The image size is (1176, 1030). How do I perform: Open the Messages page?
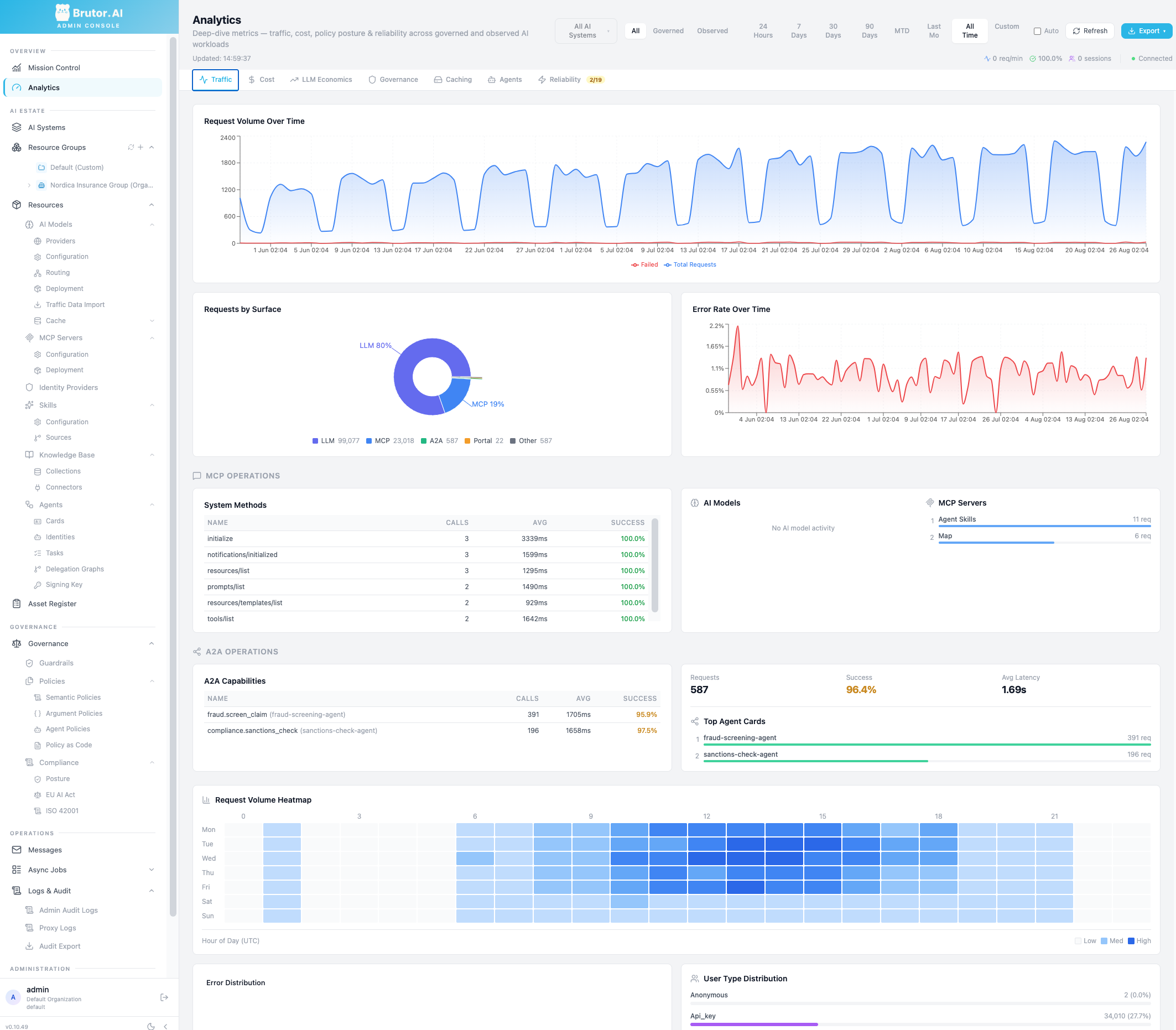click(x=83, y=850)
